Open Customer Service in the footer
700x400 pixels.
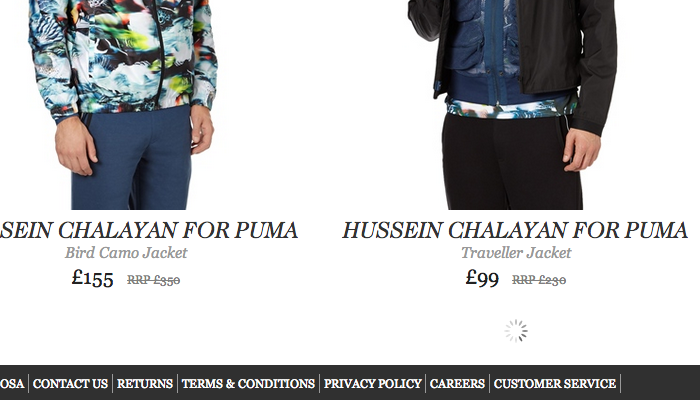[555, 383]
